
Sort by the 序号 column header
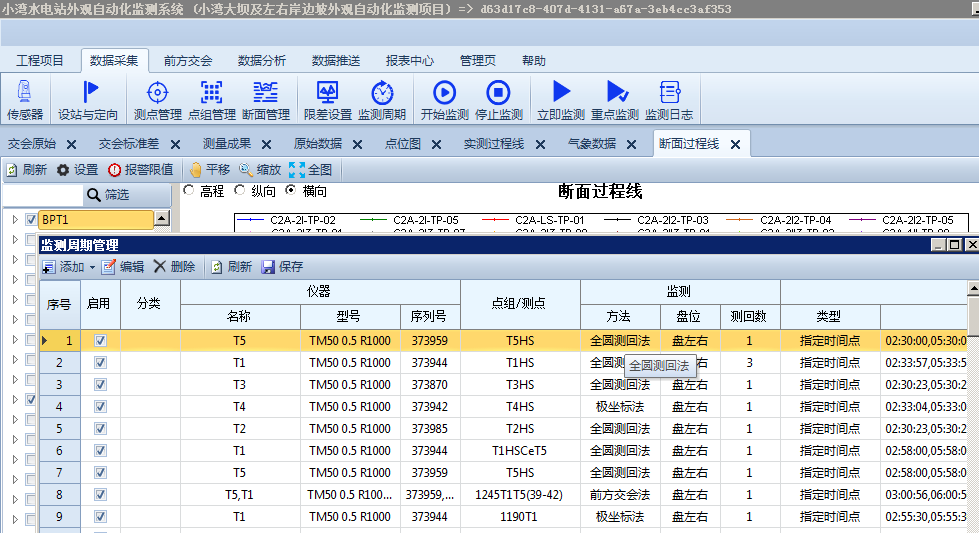pyautogui.click(x=60, y=305)
